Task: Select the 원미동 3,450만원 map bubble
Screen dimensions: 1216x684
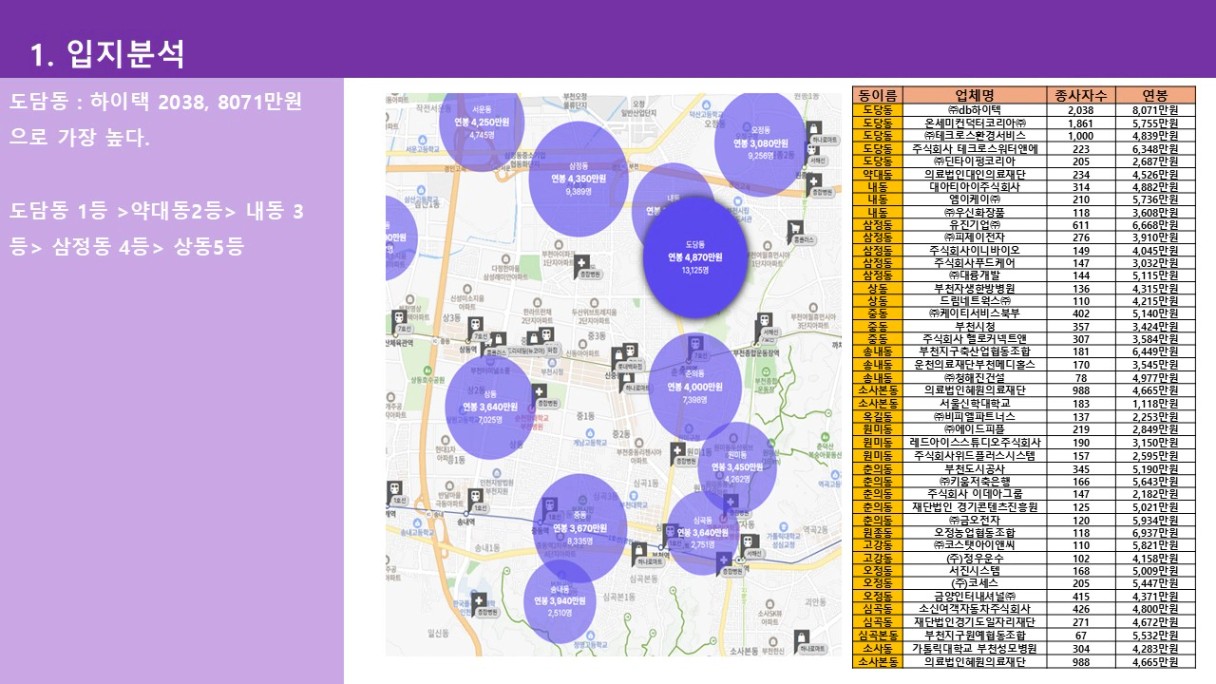Action: coord(737,467)
